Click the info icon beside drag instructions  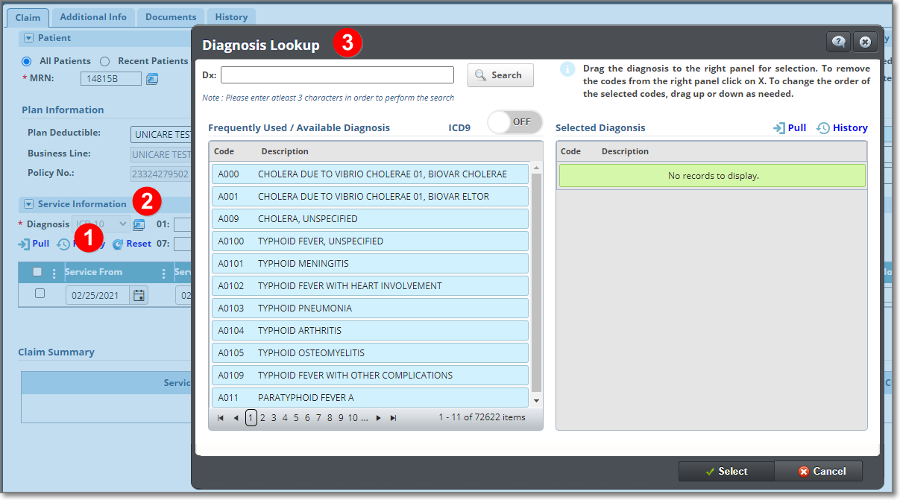click(567, 69)
